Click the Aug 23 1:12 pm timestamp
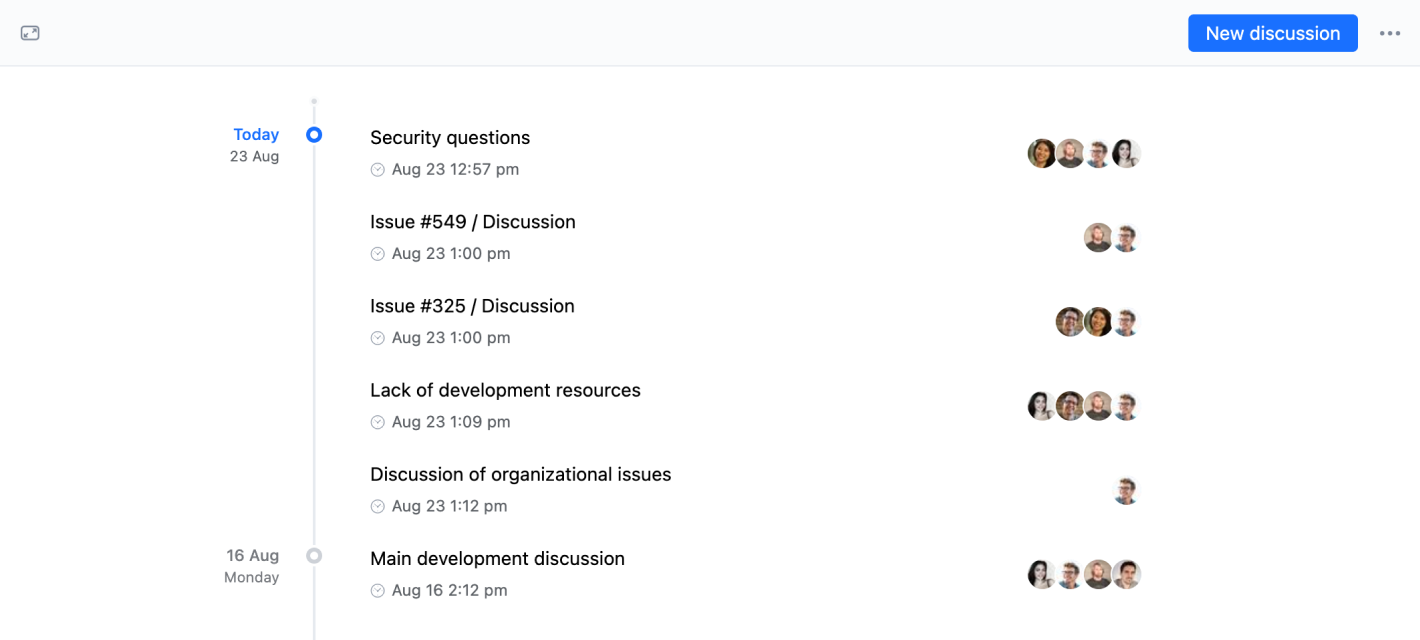 pos(449,506)
